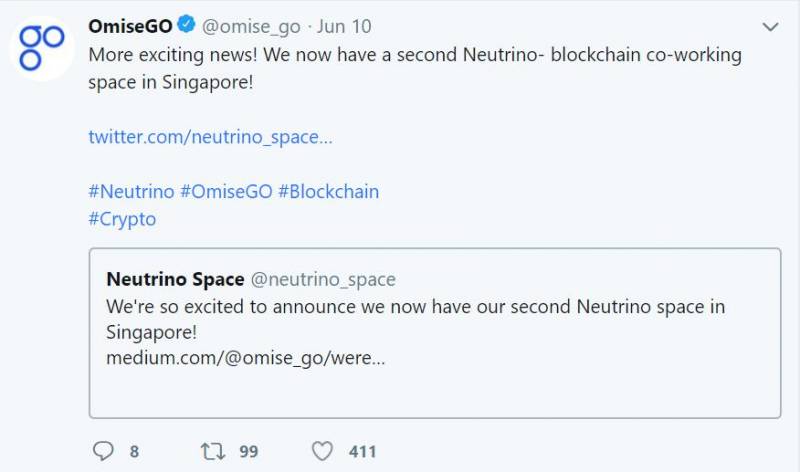This screenshot has height=472, width=800.
Task: Open the twitter.com/neutrino_space link
Action: [x=210, y=136]
